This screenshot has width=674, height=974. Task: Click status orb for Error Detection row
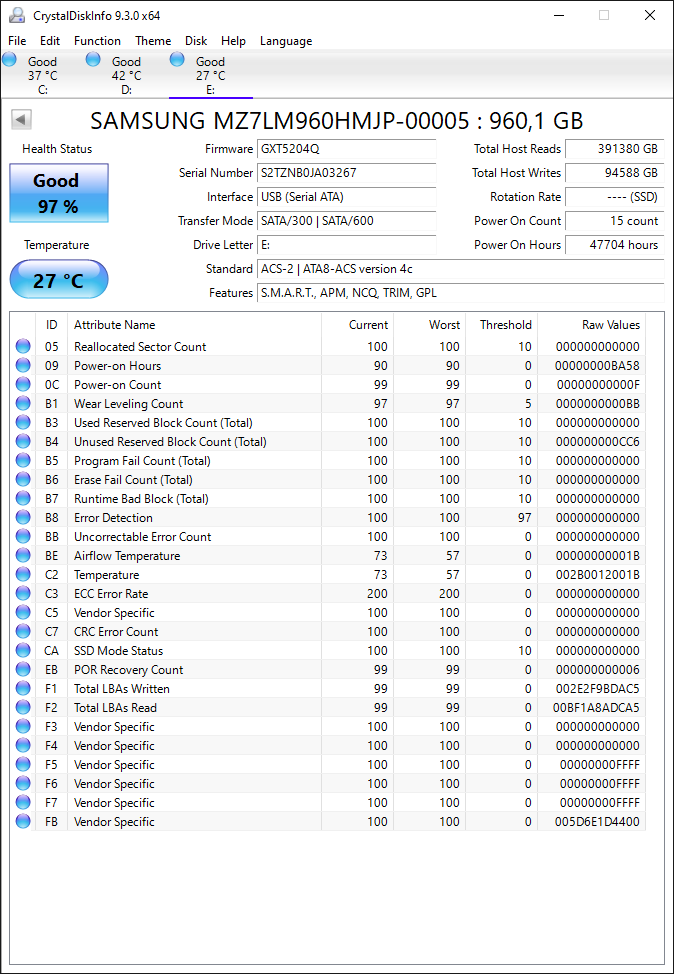click(23, 517)
